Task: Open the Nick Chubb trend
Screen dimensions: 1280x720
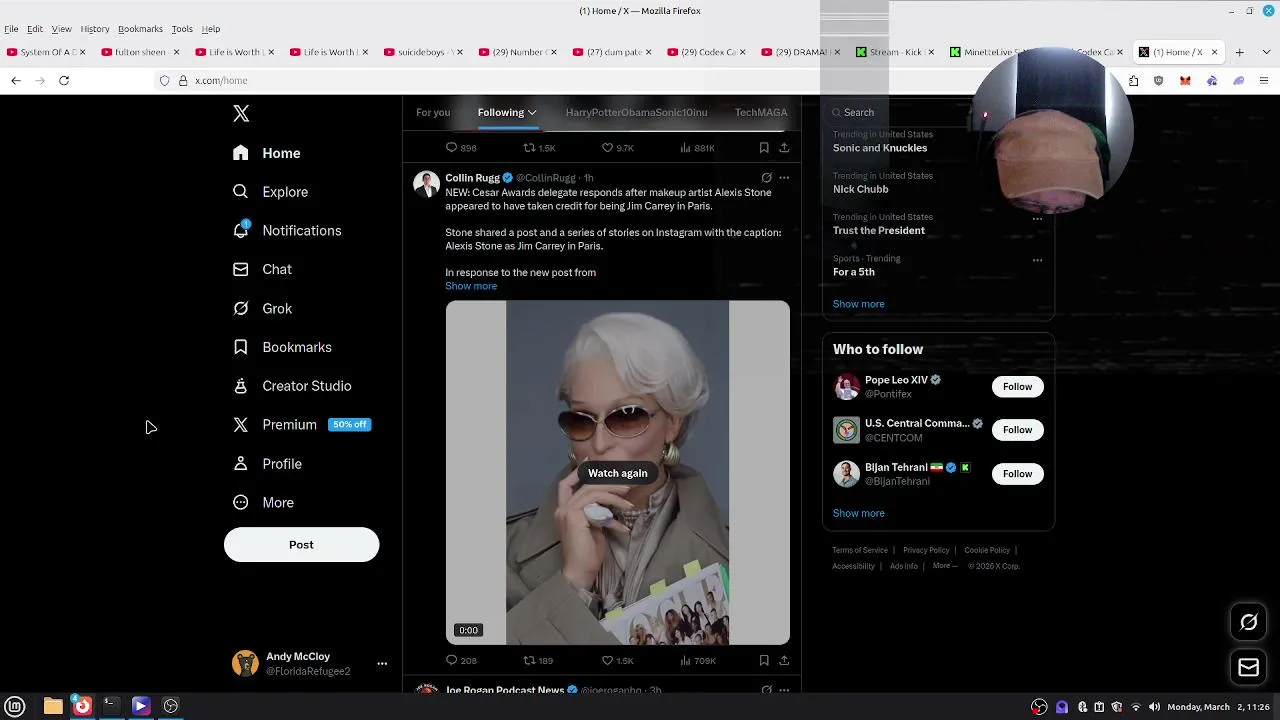Action: point(861,189)
